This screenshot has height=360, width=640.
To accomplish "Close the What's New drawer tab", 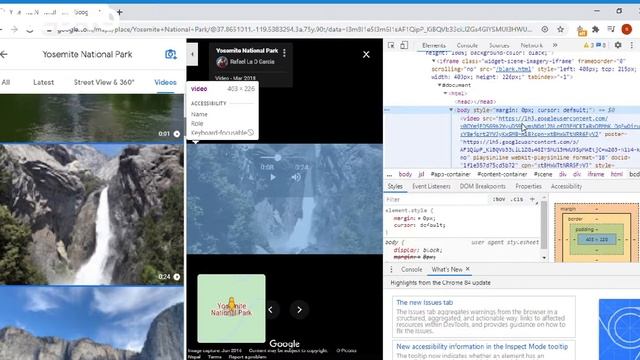I will tap(468, 269).
